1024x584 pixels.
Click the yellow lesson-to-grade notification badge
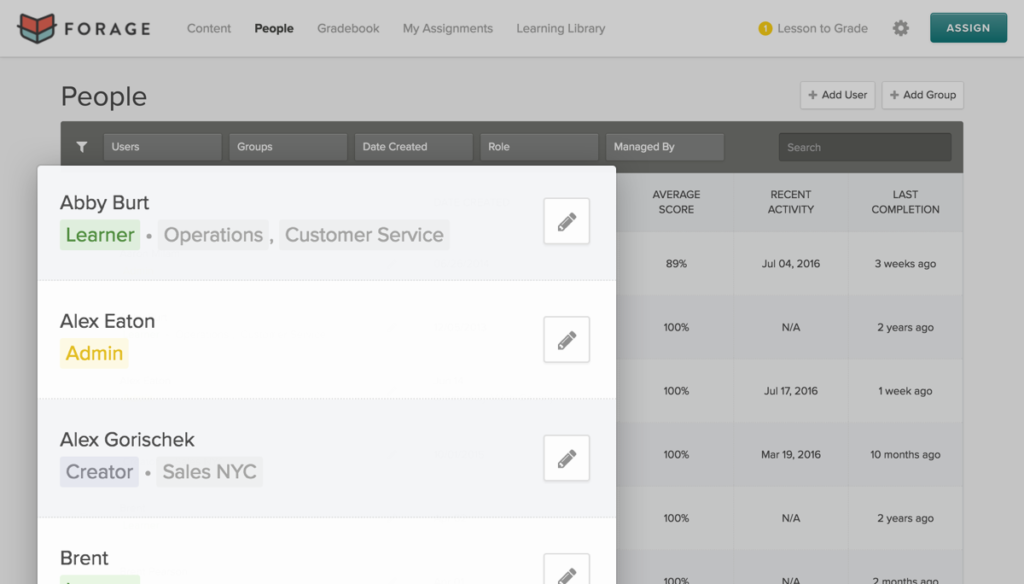[765, 29]
